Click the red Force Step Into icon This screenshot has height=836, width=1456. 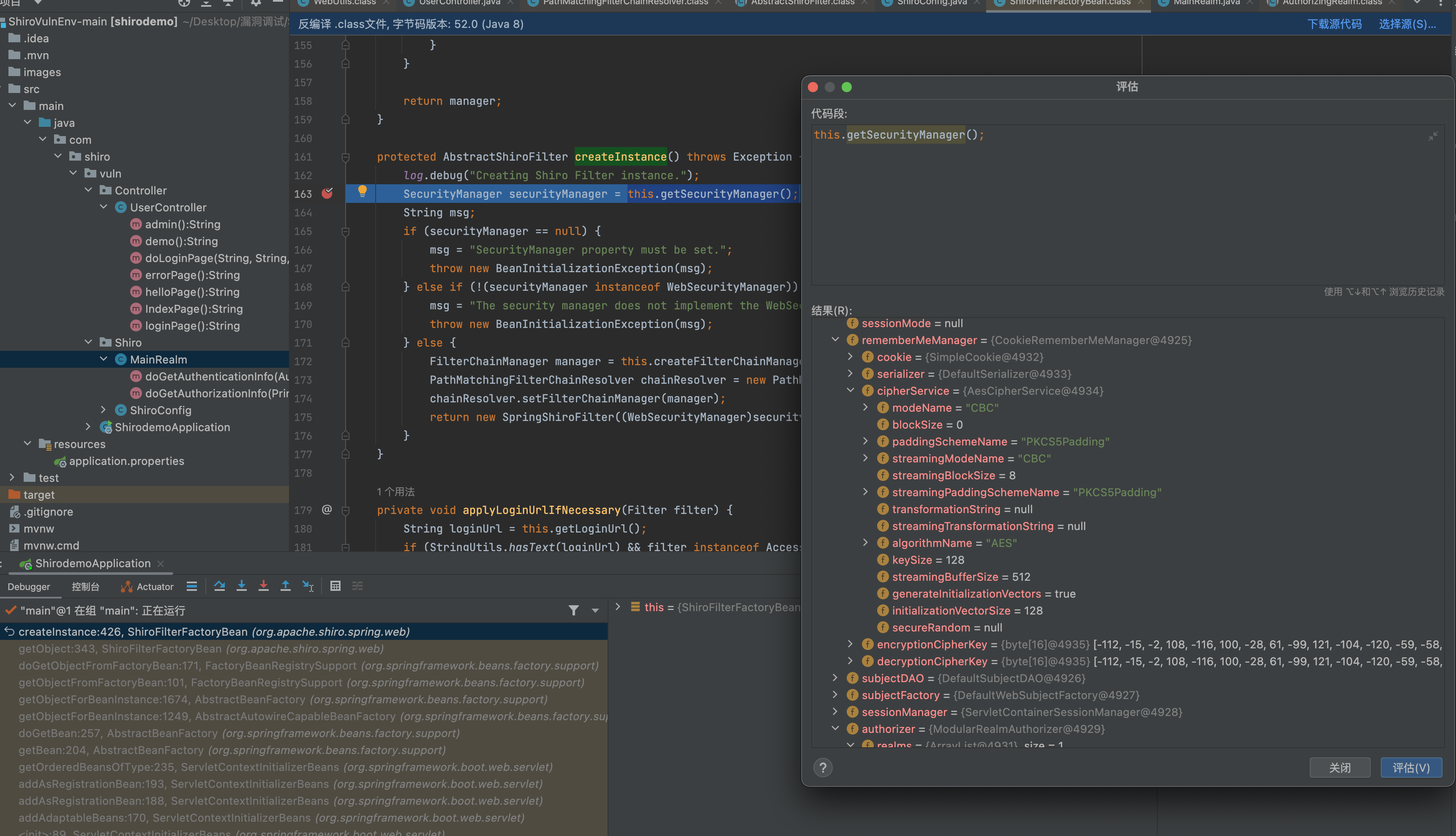263,586
